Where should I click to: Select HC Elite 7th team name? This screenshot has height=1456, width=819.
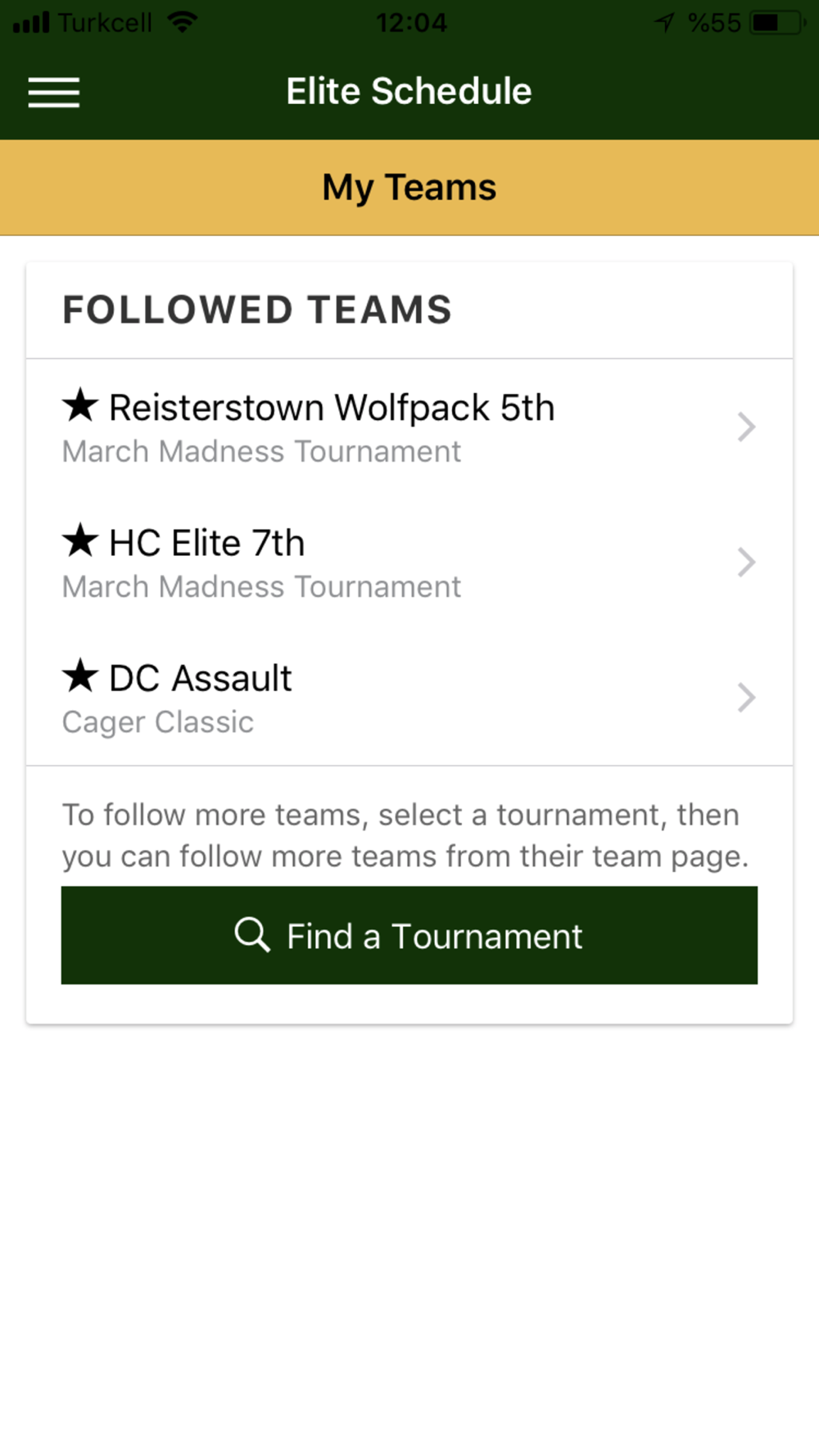pos(206,543)
